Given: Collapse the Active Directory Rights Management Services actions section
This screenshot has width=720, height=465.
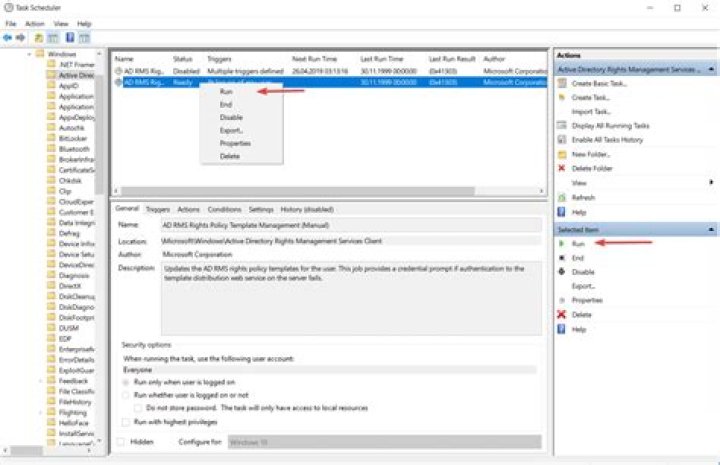Looking at the screenshot, I should click(x=711, y=69).
